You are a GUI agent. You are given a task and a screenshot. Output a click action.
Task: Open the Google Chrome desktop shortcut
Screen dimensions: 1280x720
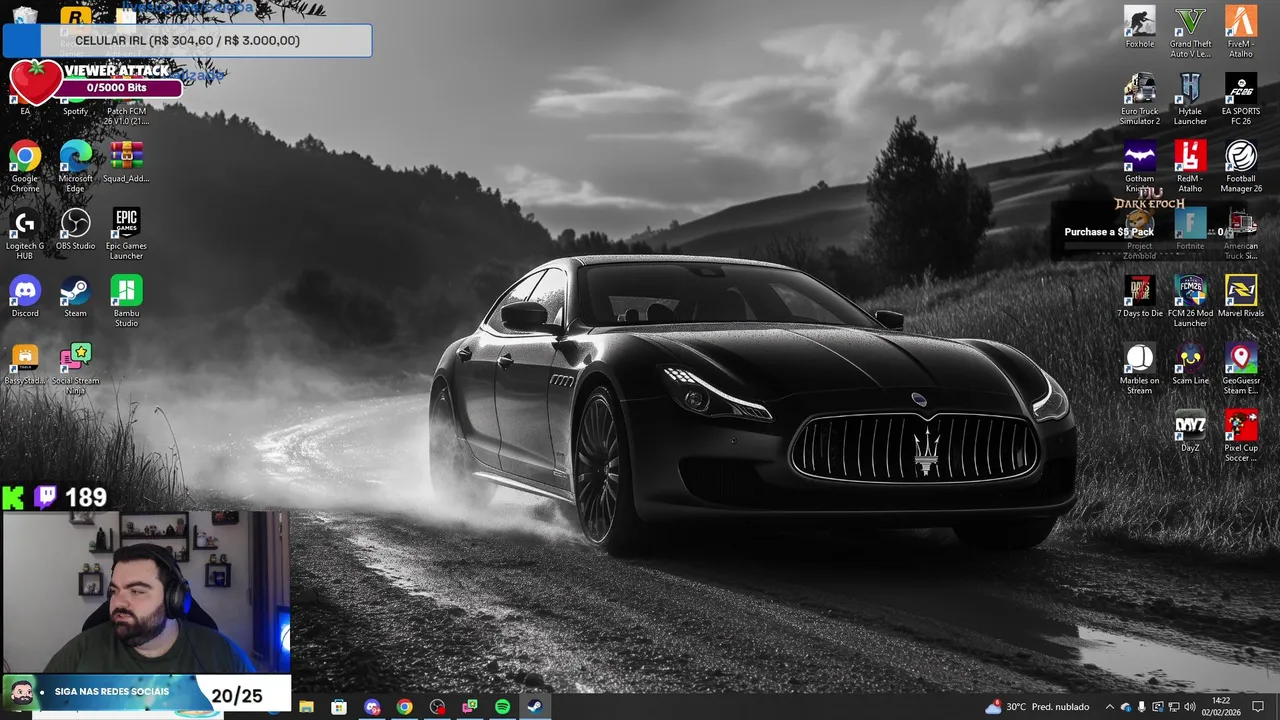[x=25, y=166]
